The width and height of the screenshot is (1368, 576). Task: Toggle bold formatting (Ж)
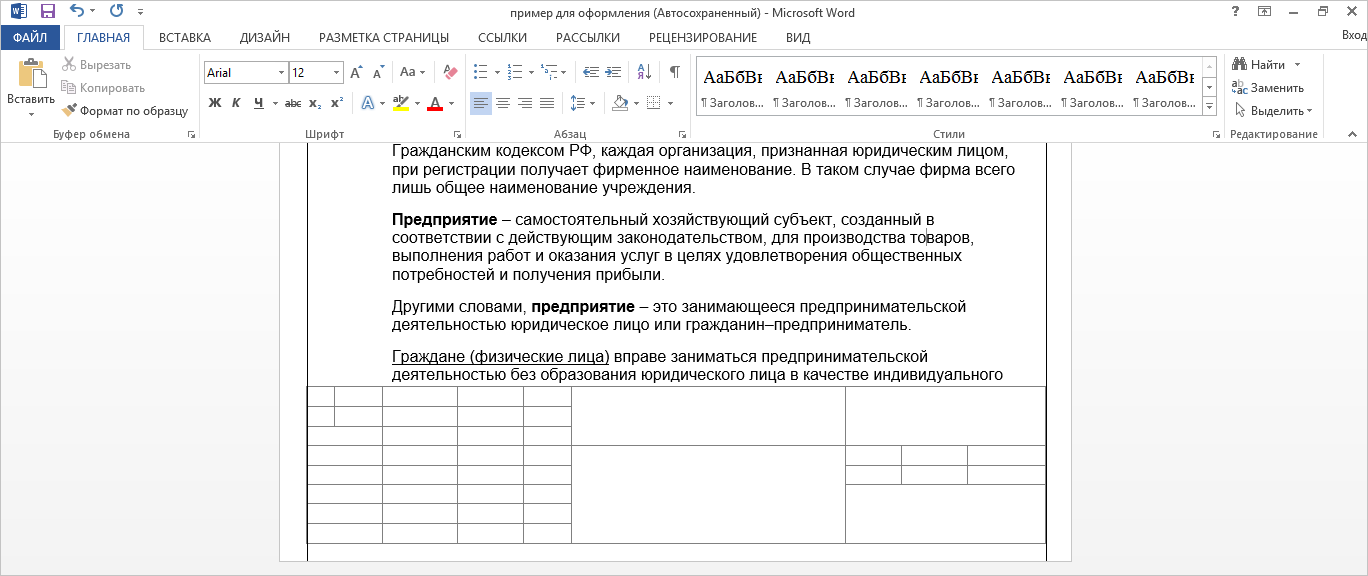215,103
